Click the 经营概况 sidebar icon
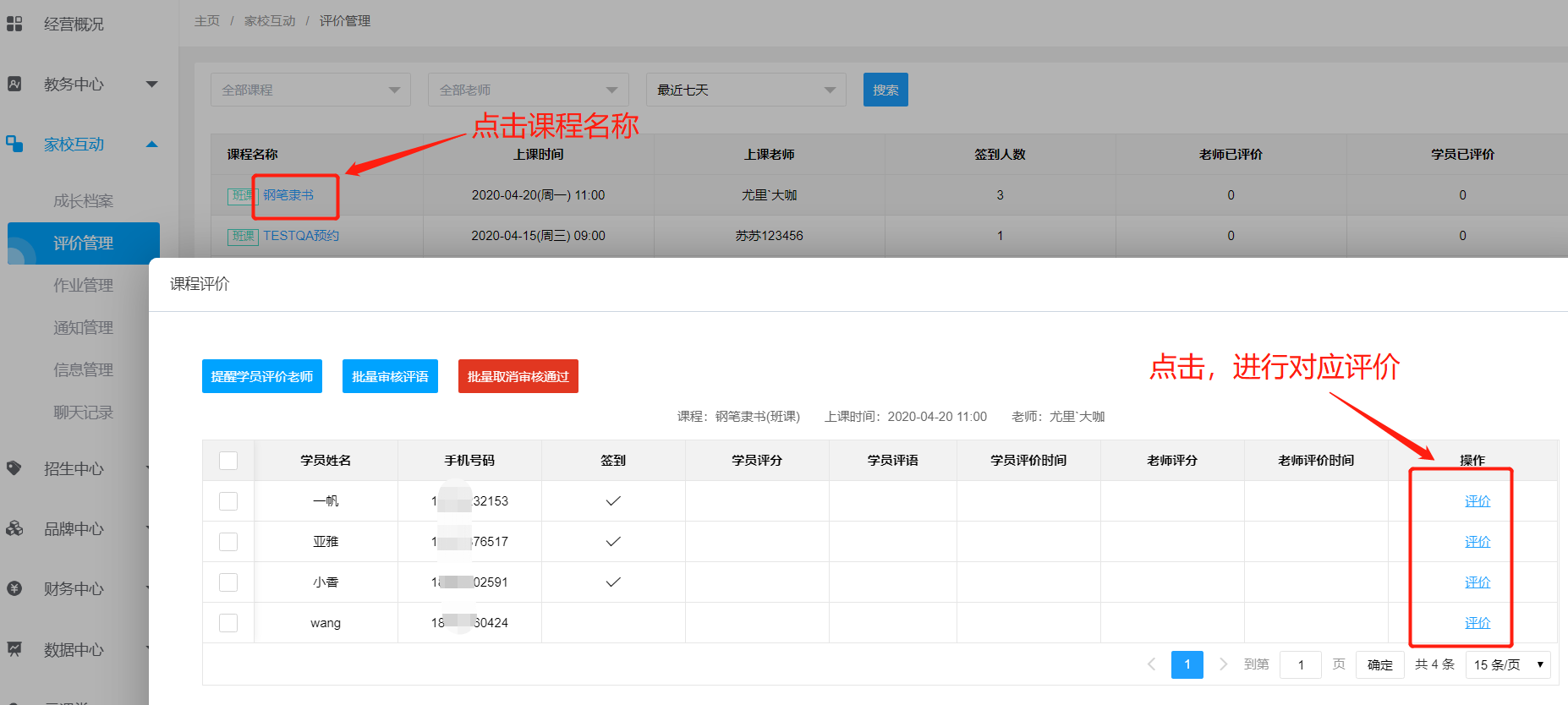1568x705 pixels. click(14, 24)
